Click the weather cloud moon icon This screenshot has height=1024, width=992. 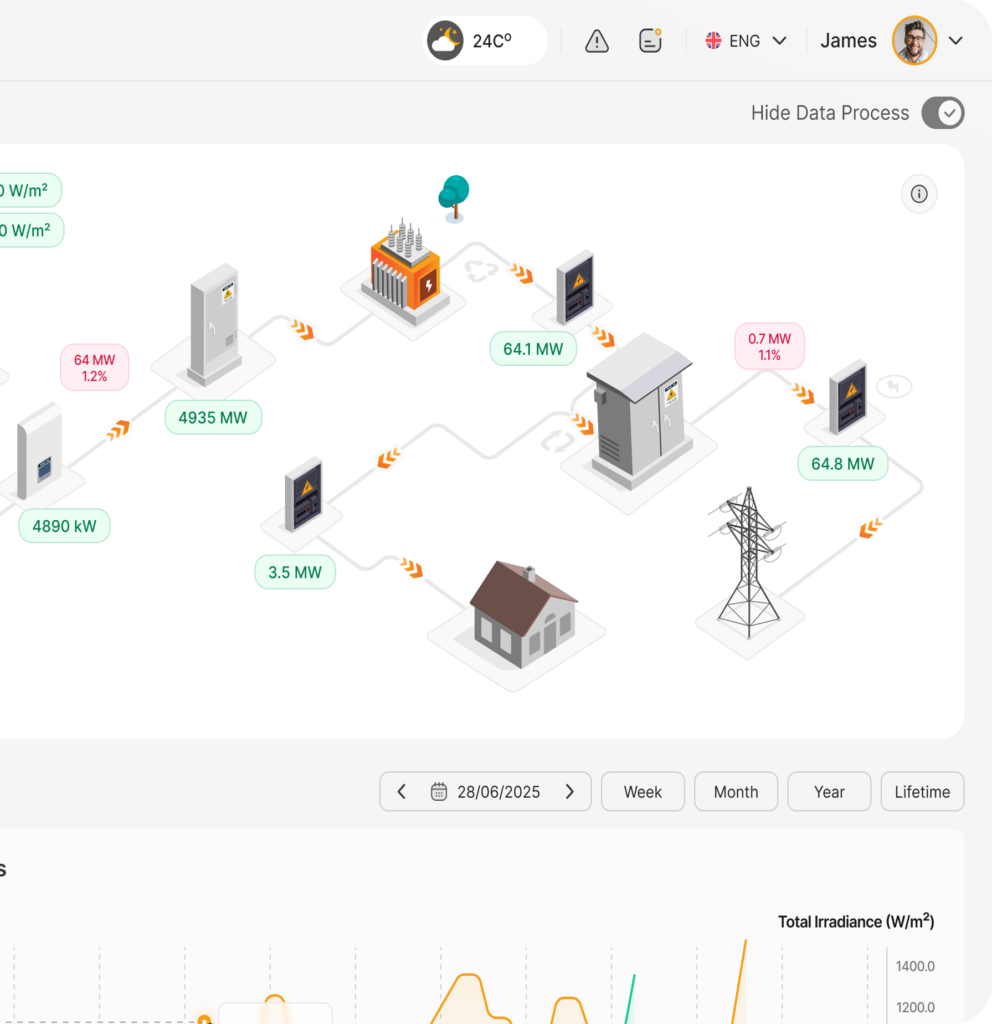445,41
